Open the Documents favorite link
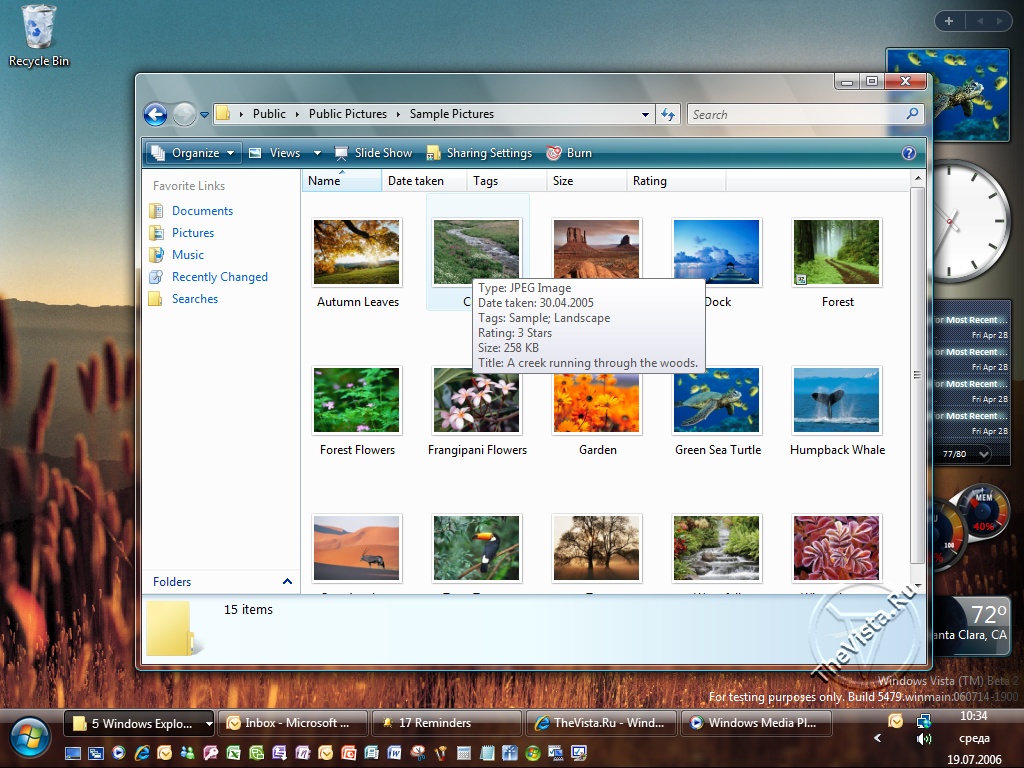The image size is (1024, 768). [202, 211]
